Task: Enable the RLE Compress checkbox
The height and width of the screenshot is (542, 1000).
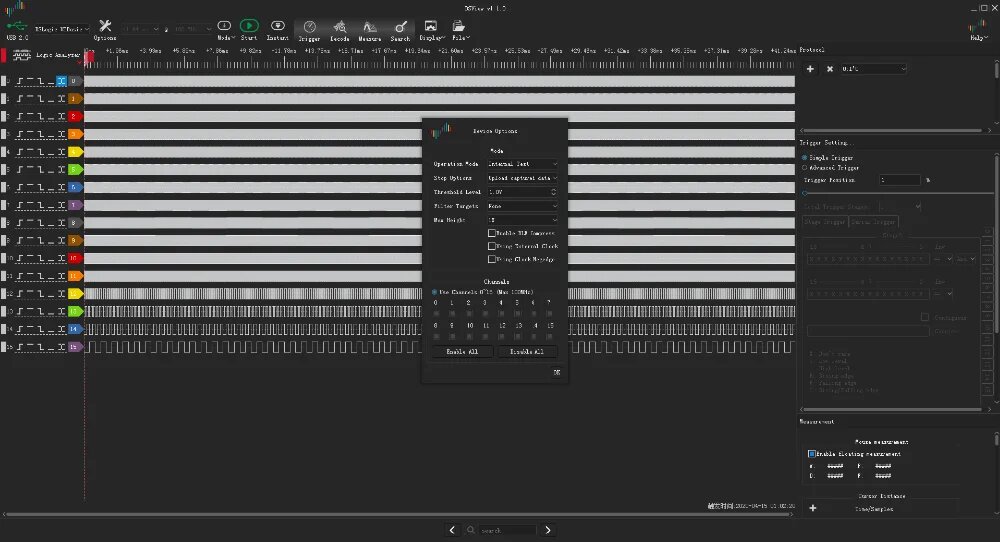Action: [x=492, y=233]
